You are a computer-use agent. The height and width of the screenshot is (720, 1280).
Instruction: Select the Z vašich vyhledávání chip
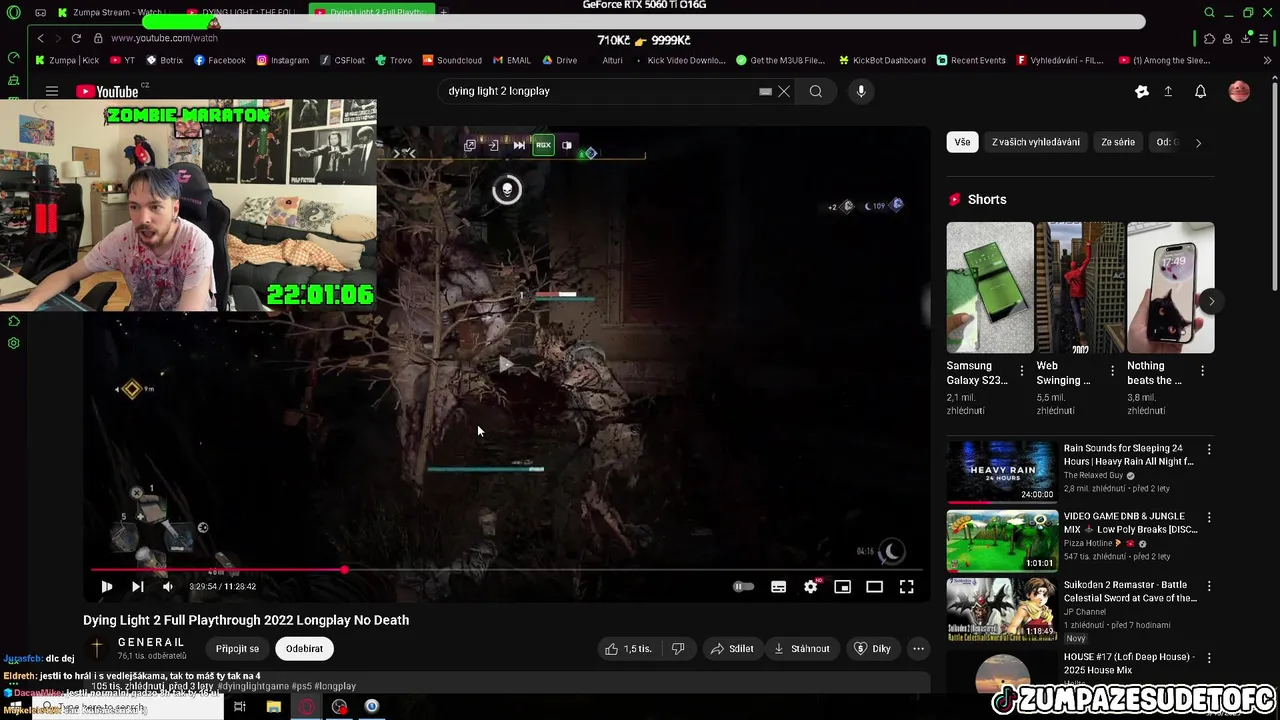[1036, 142]
